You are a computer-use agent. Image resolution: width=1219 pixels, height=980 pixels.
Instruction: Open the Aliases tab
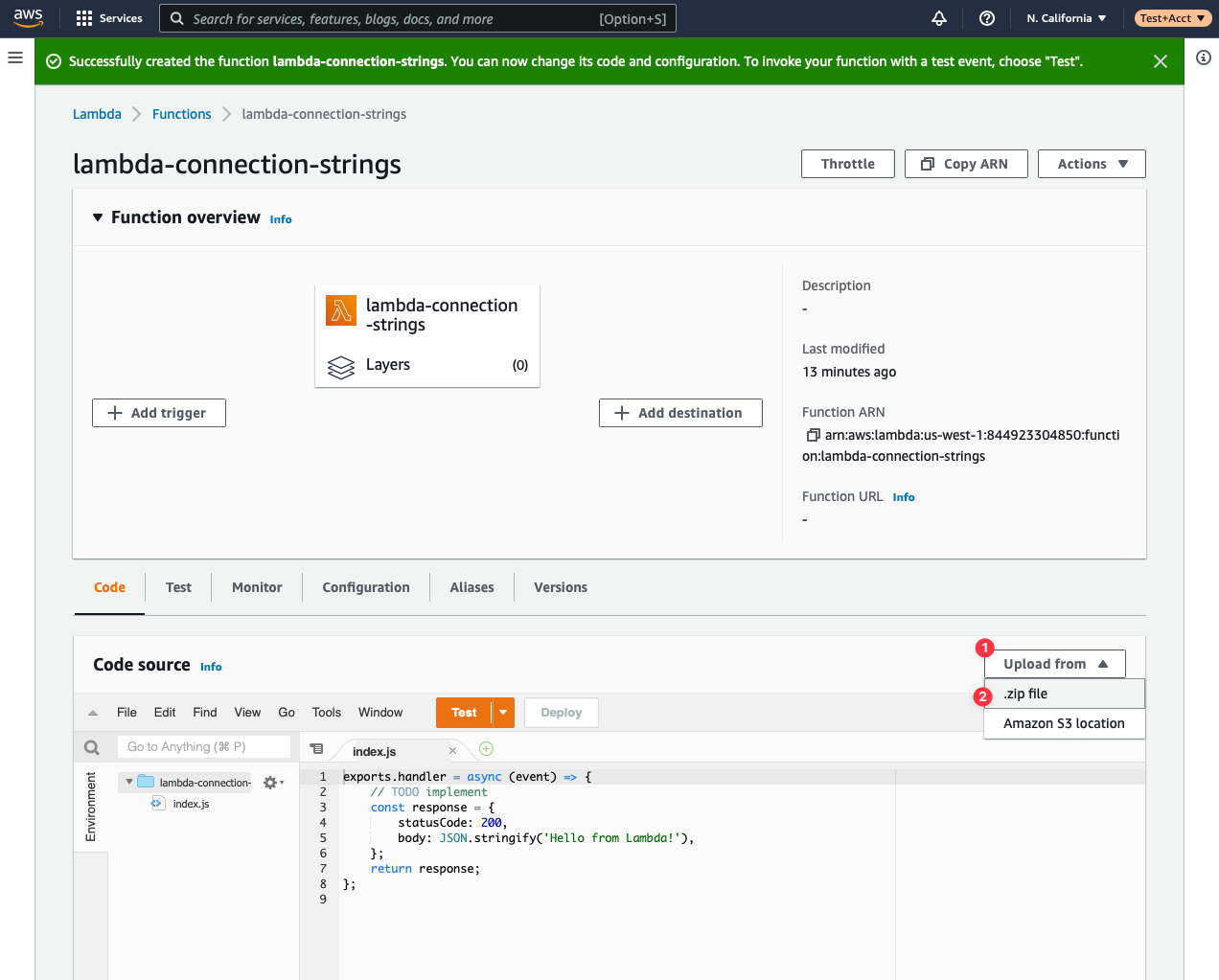472,587
